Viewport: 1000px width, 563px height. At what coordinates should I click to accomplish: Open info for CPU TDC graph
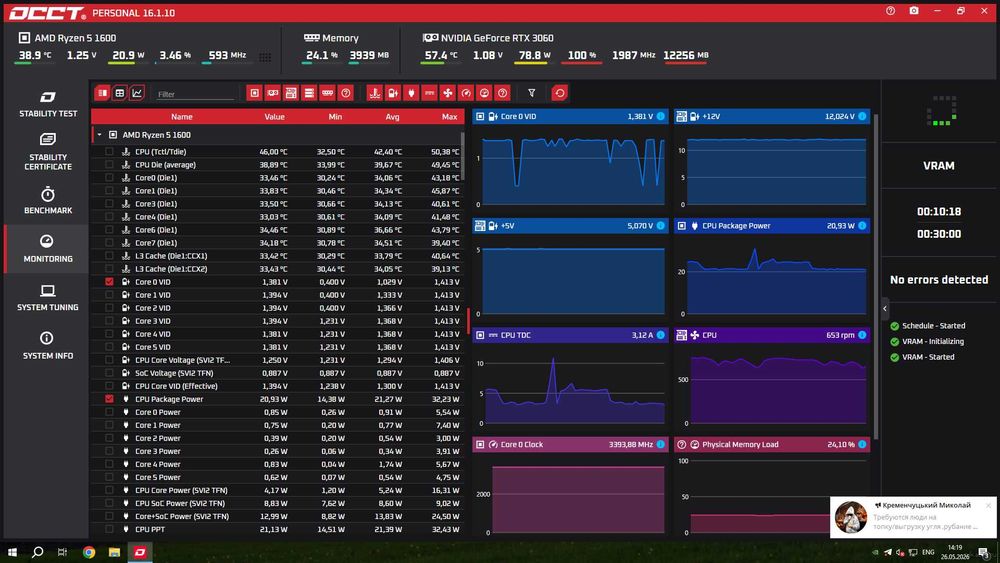[661, 335]
